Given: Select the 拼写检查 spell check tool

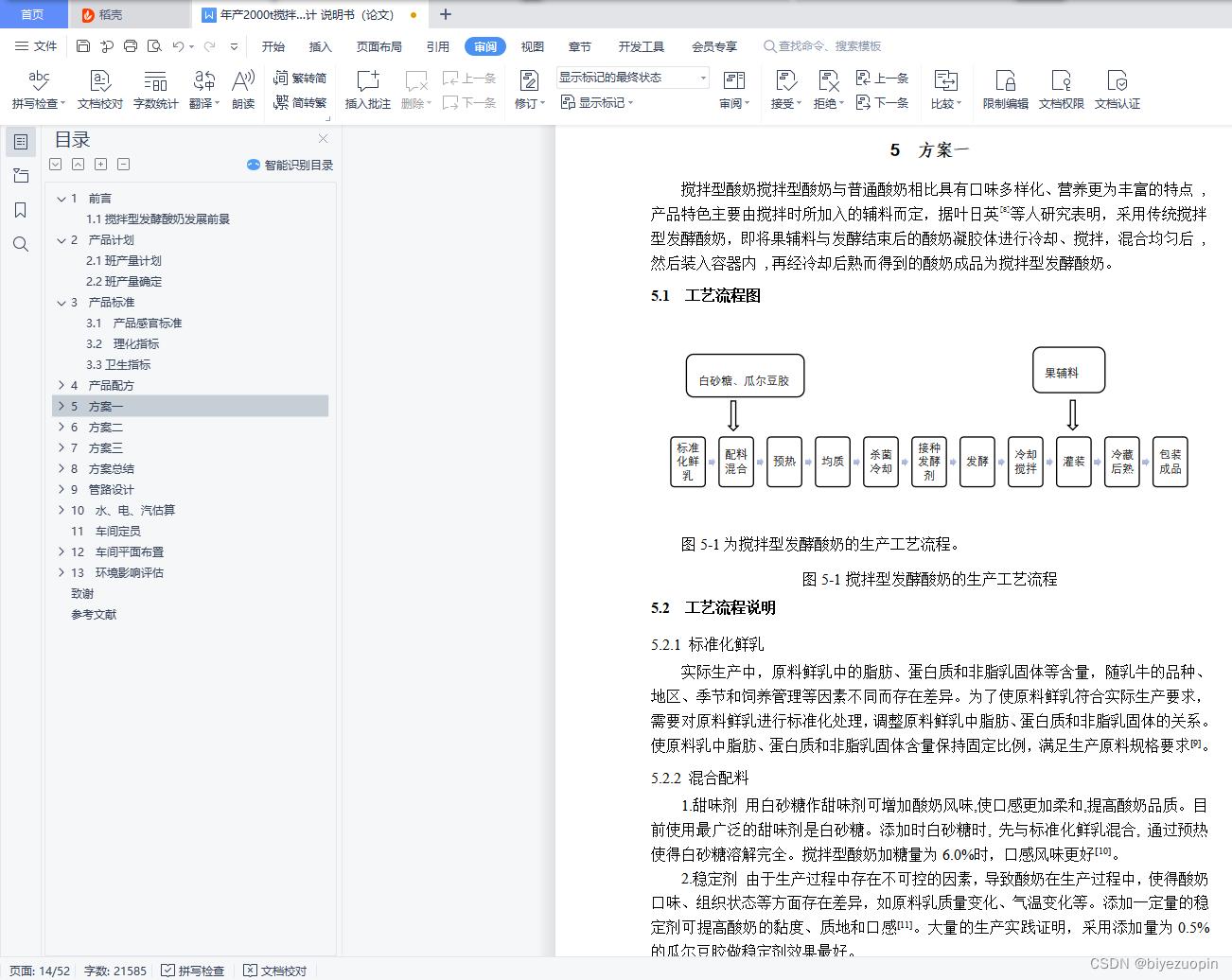Looking at the screenshot, I should click(38, 88).
